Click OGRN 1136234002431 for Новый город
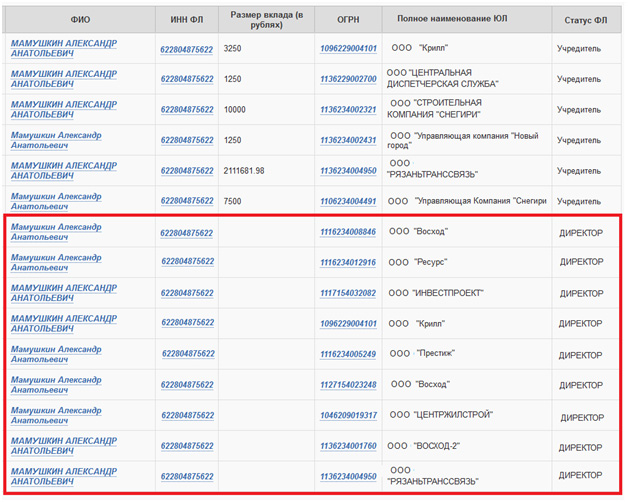Screen dimensions: 628x502 tap(348, 140)
